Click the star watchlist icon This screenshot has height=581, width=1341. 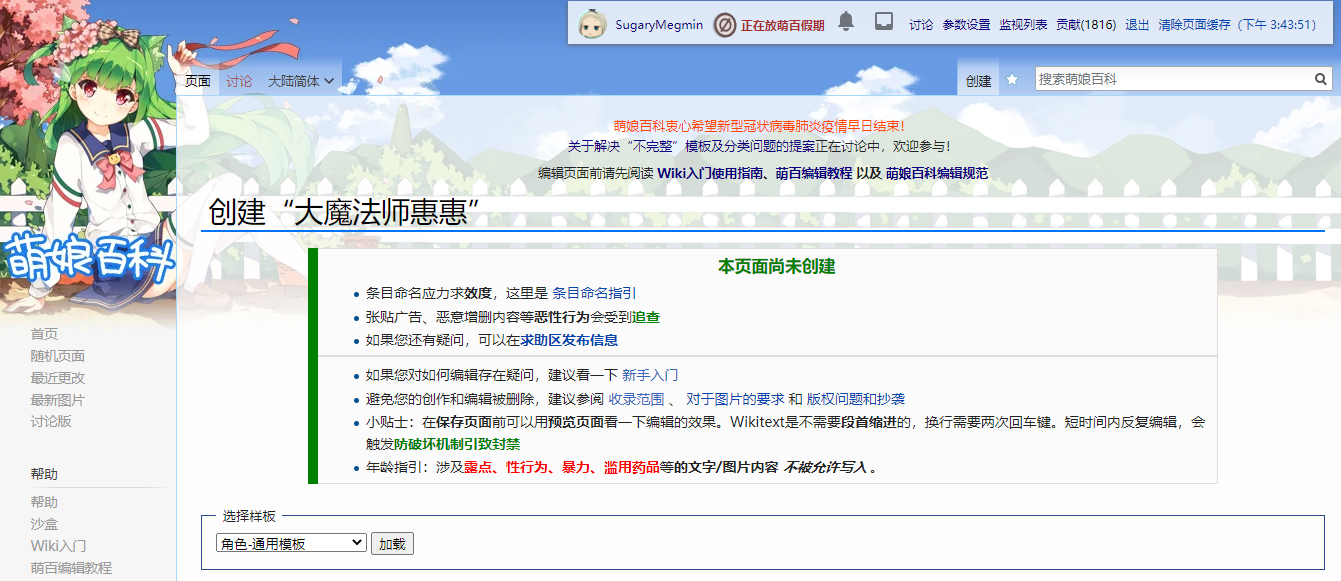[x=1012, y=80]
